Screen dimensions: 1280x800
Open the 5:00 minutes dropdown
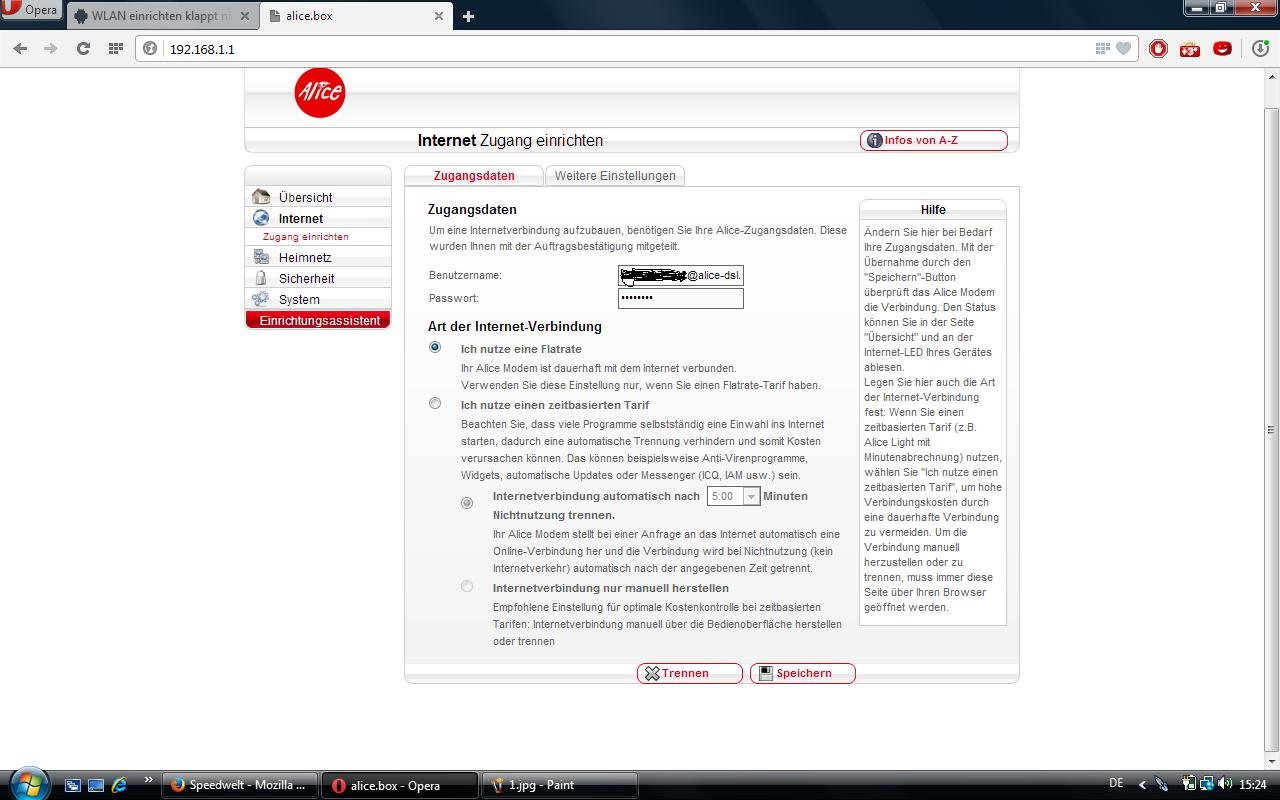click(733, 496)
